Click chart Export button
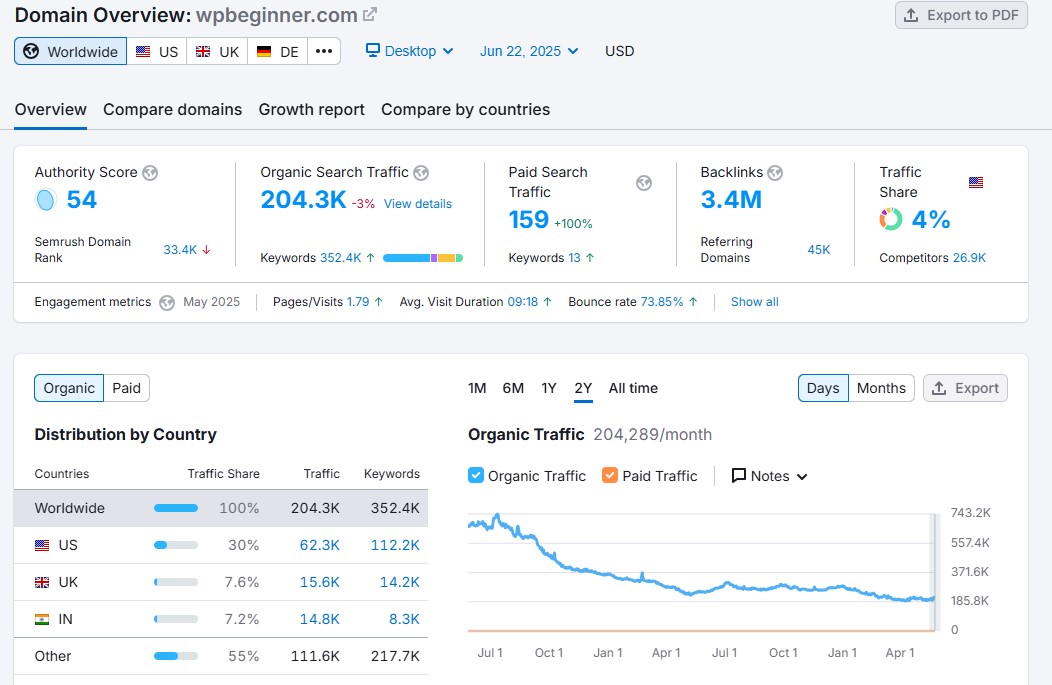 (965, 388)
